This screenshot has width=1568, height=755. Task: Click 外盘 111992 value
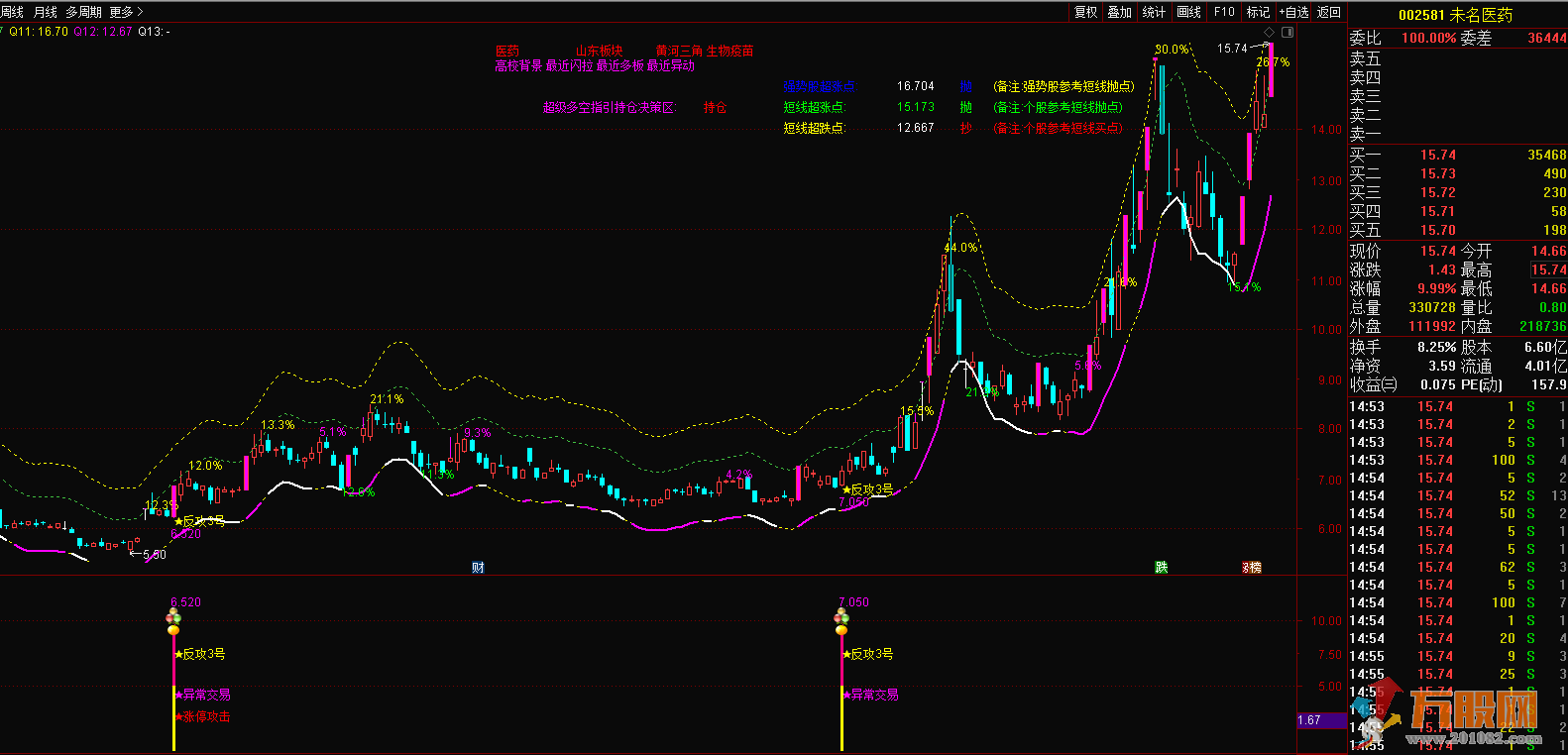tap(1432, 326)
